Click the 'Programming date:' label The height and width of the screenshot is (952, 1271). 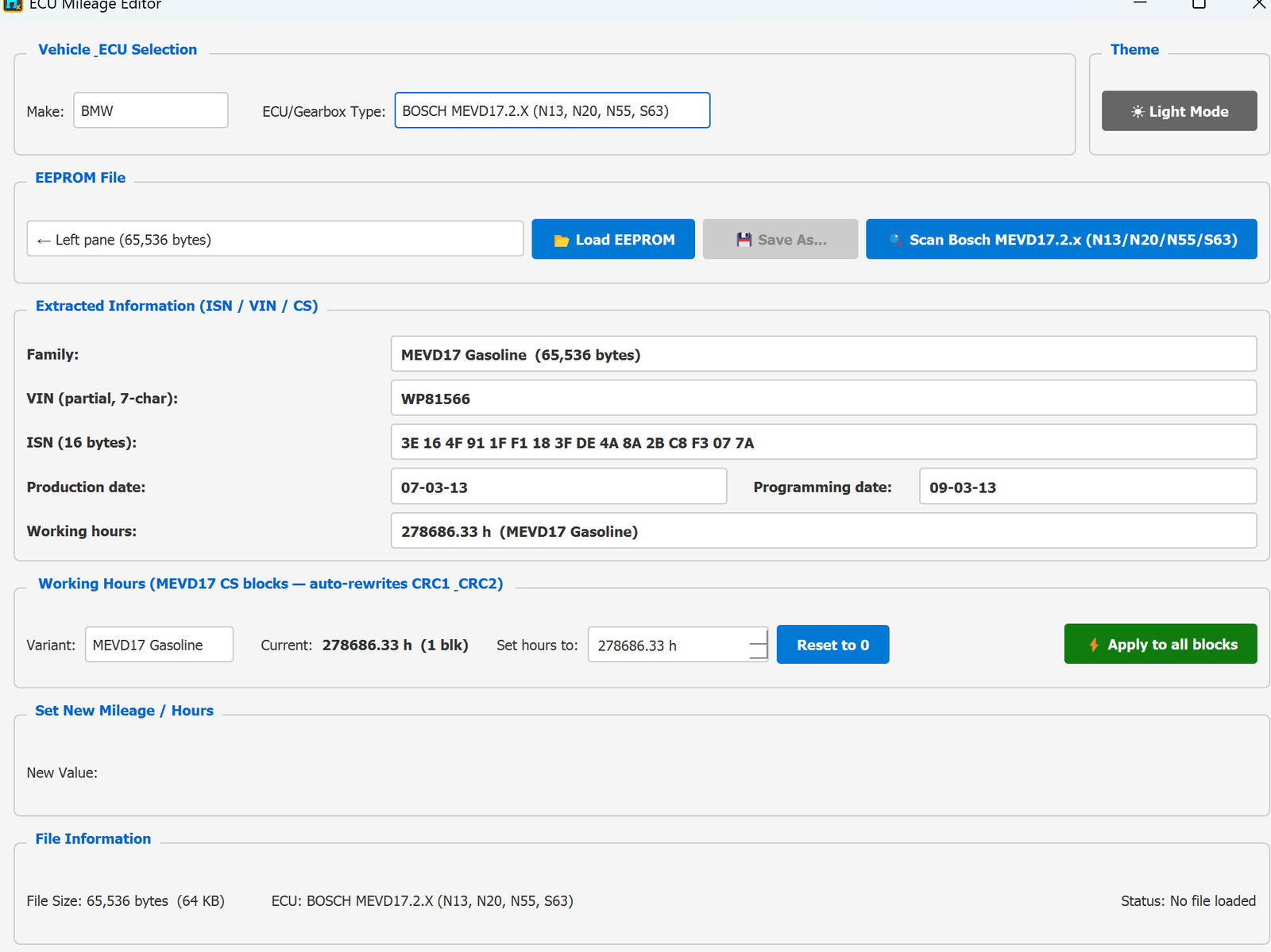pos(822,487)
